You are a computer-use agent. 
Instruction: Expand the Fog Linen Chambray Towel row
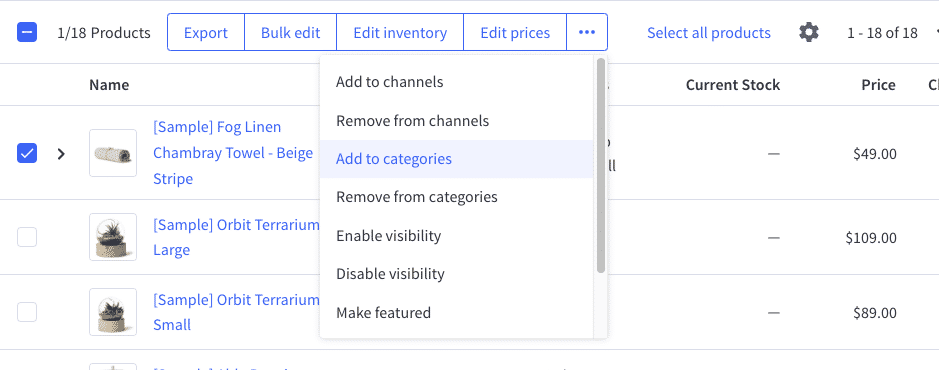click(x=60, y=154)
